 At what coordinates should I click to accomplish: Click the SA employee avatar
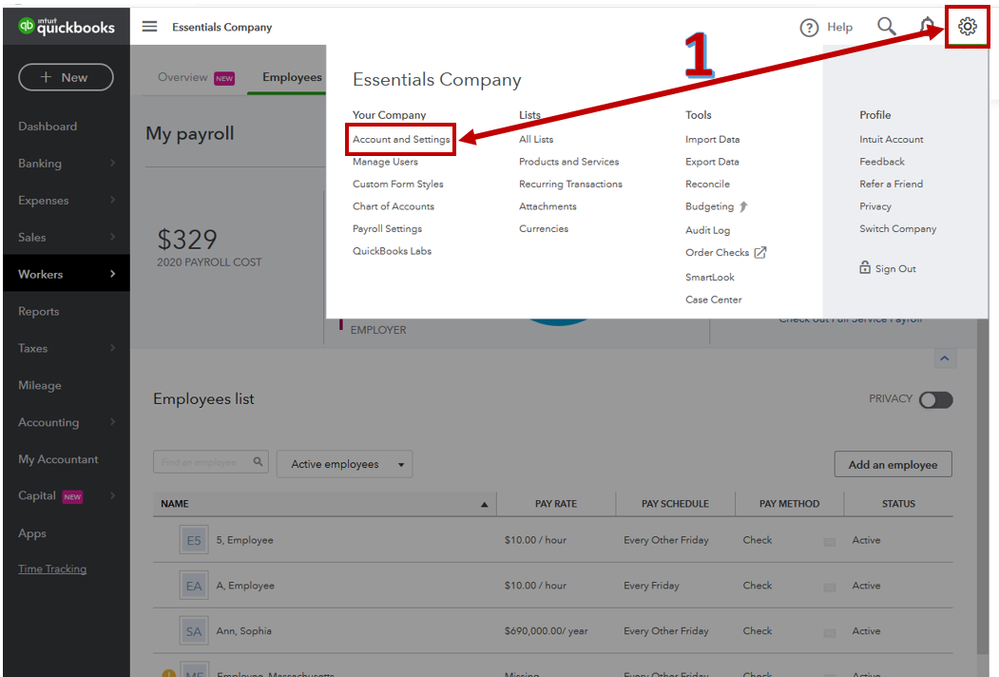click(194, 631)
